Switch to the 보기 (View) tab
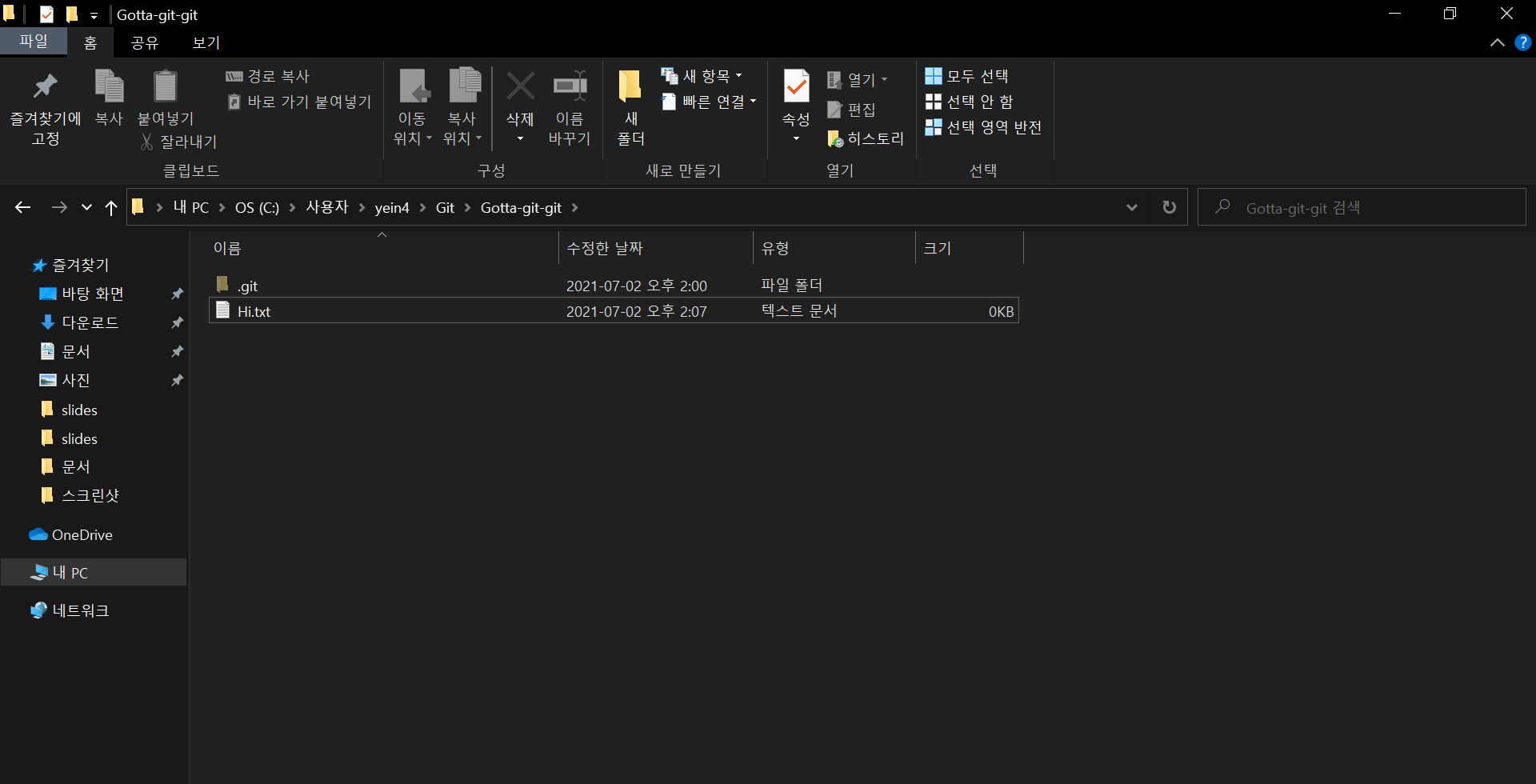This screenshot has height=784, width=1536. (x=206, y=42)
